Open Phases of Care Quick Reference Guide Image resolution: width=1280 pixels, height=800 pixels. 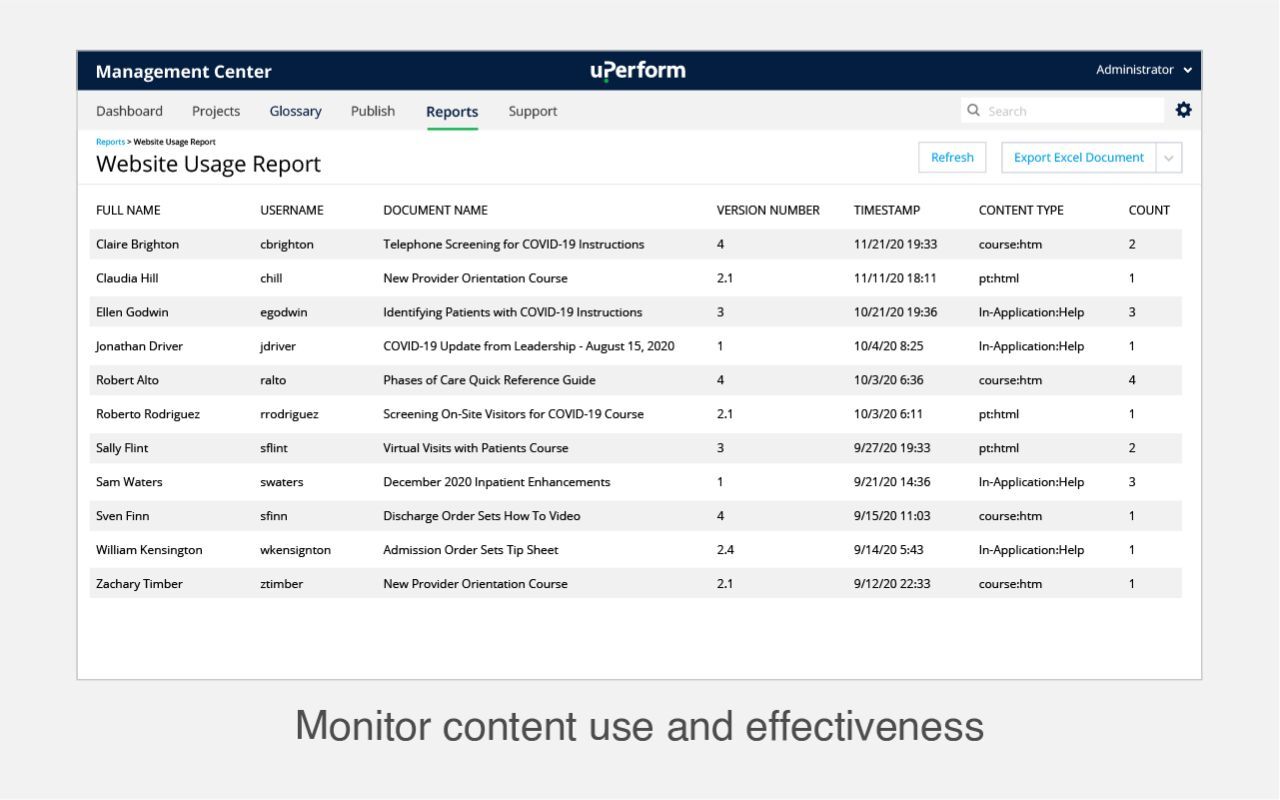(x=489, y=380)
